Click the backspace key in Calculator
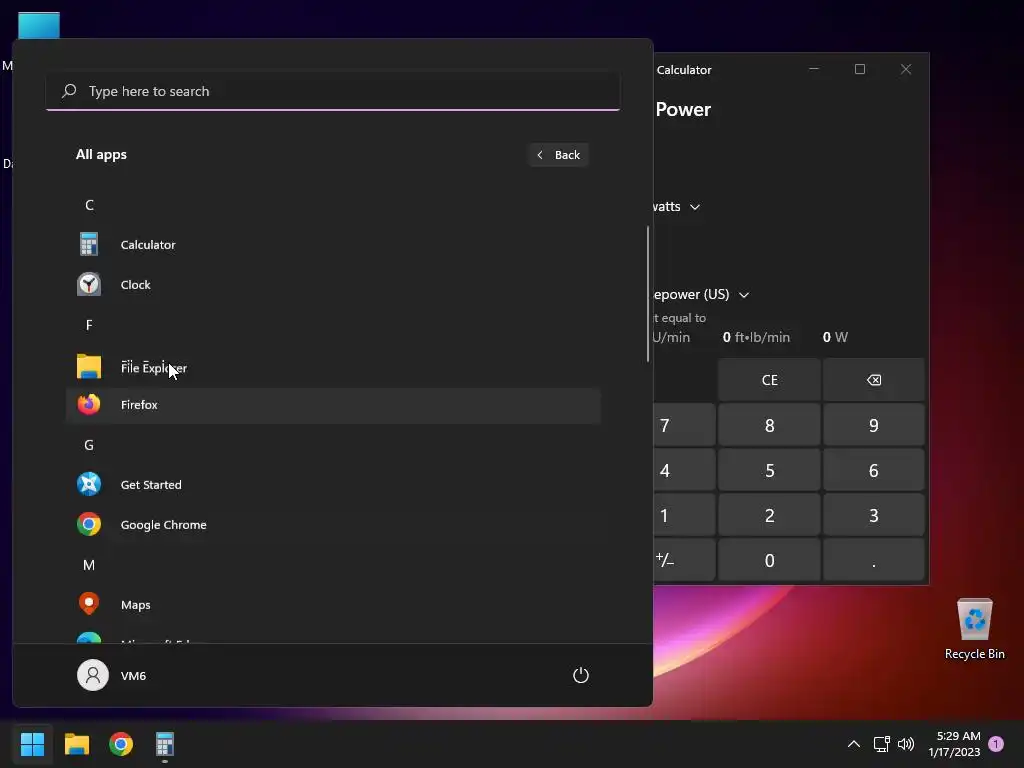 [x=874, y=380]
